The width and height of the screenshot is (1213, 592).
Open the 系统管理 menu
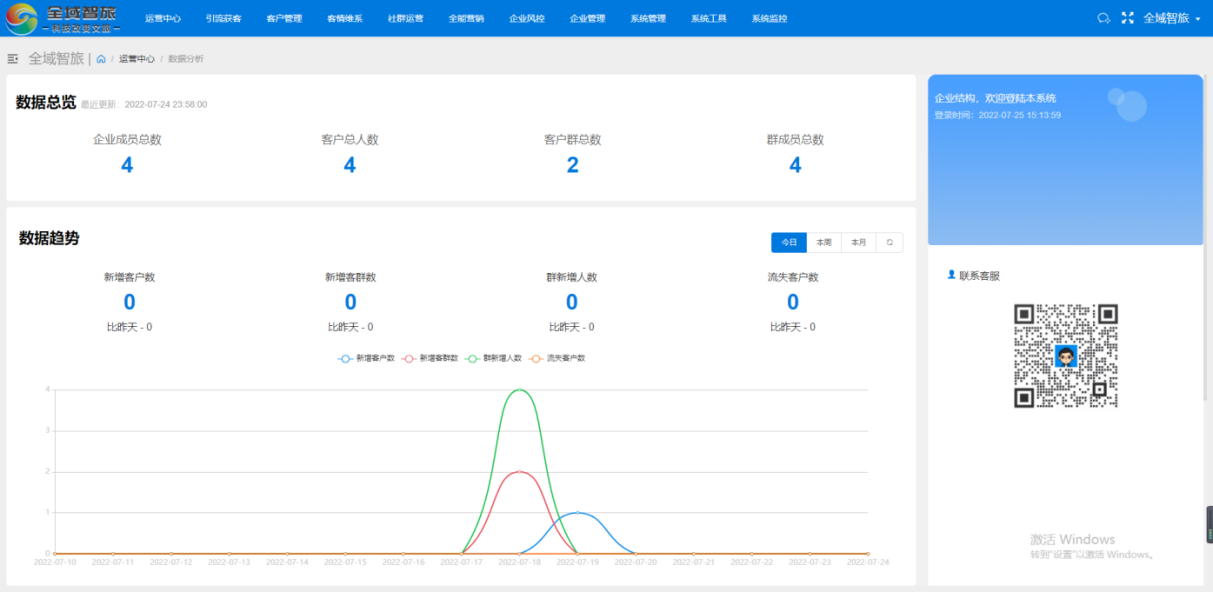[x=648, y=18]
